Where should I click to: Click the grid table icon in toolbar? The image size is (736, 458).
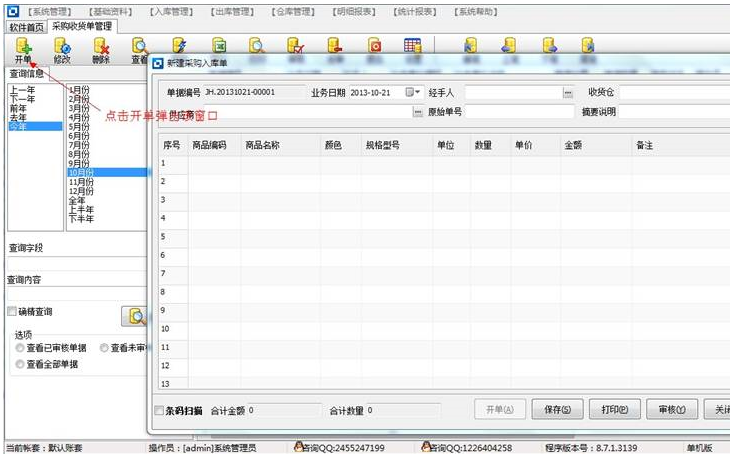[411, 45]
